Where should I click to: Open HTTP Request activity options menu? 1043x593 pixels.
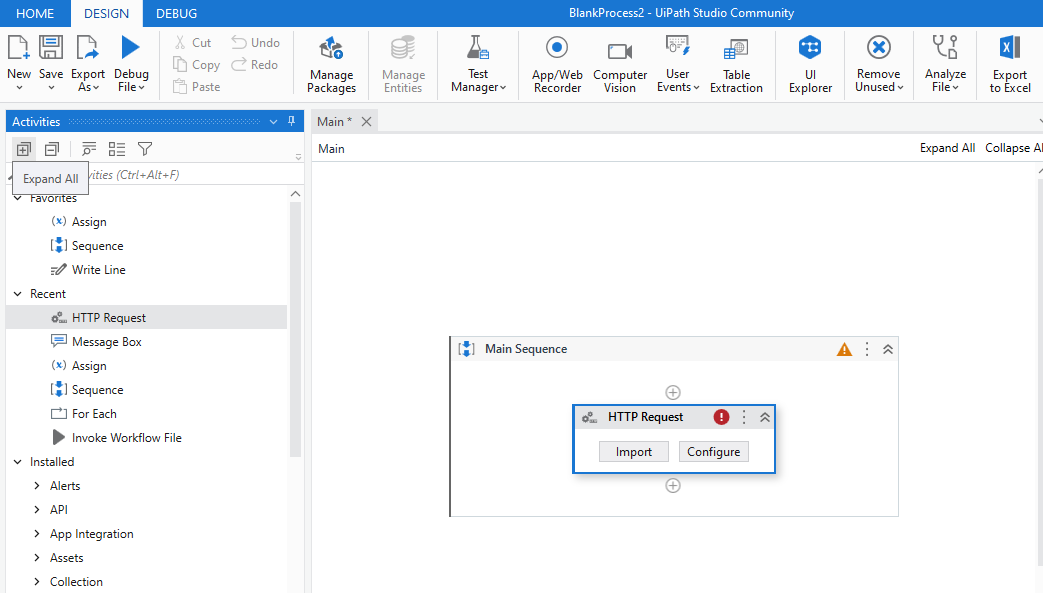pos(744,417)
